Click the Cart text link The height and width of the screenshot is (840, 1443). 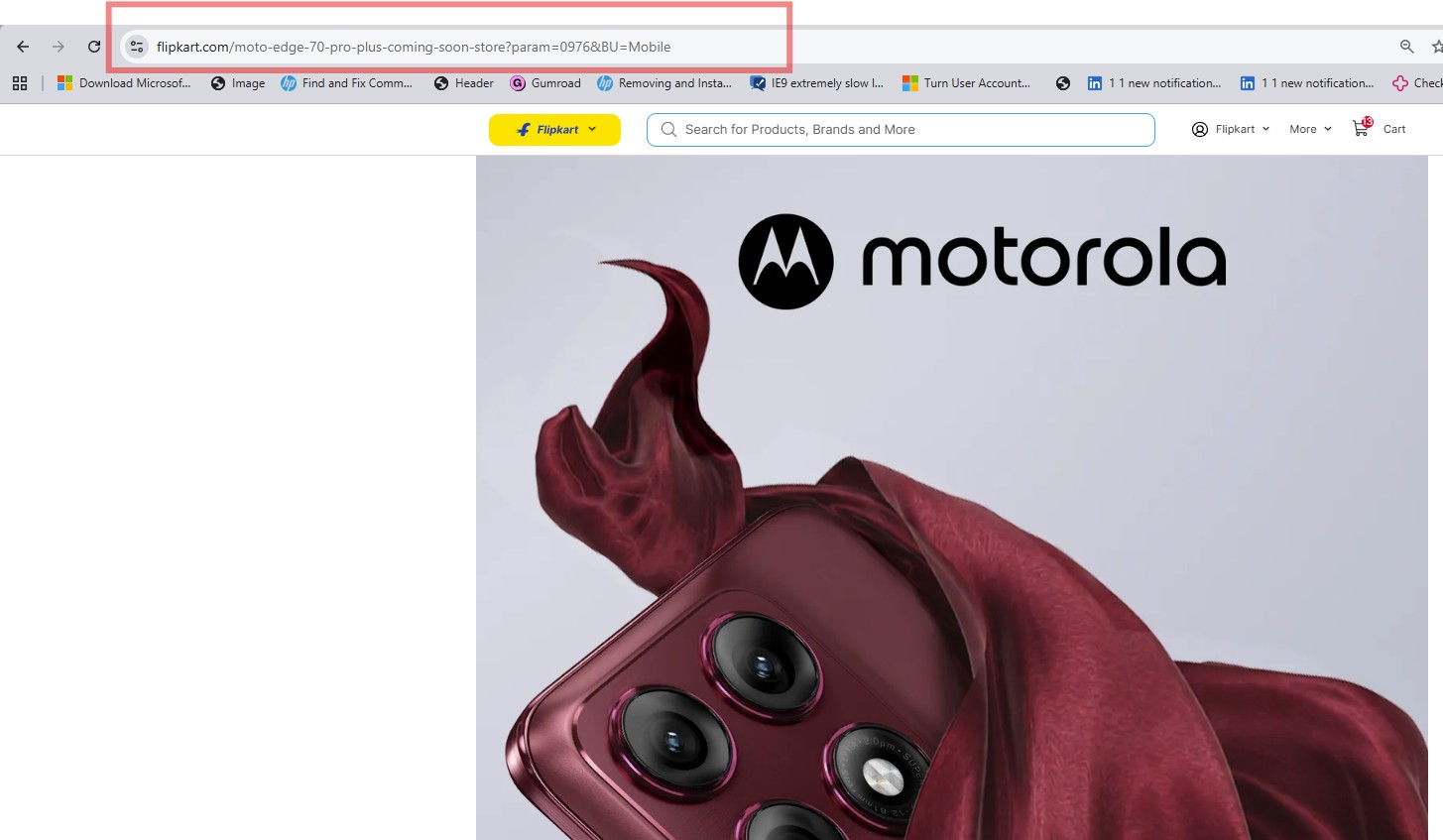pyautogui.click(x=1394, y=129)
